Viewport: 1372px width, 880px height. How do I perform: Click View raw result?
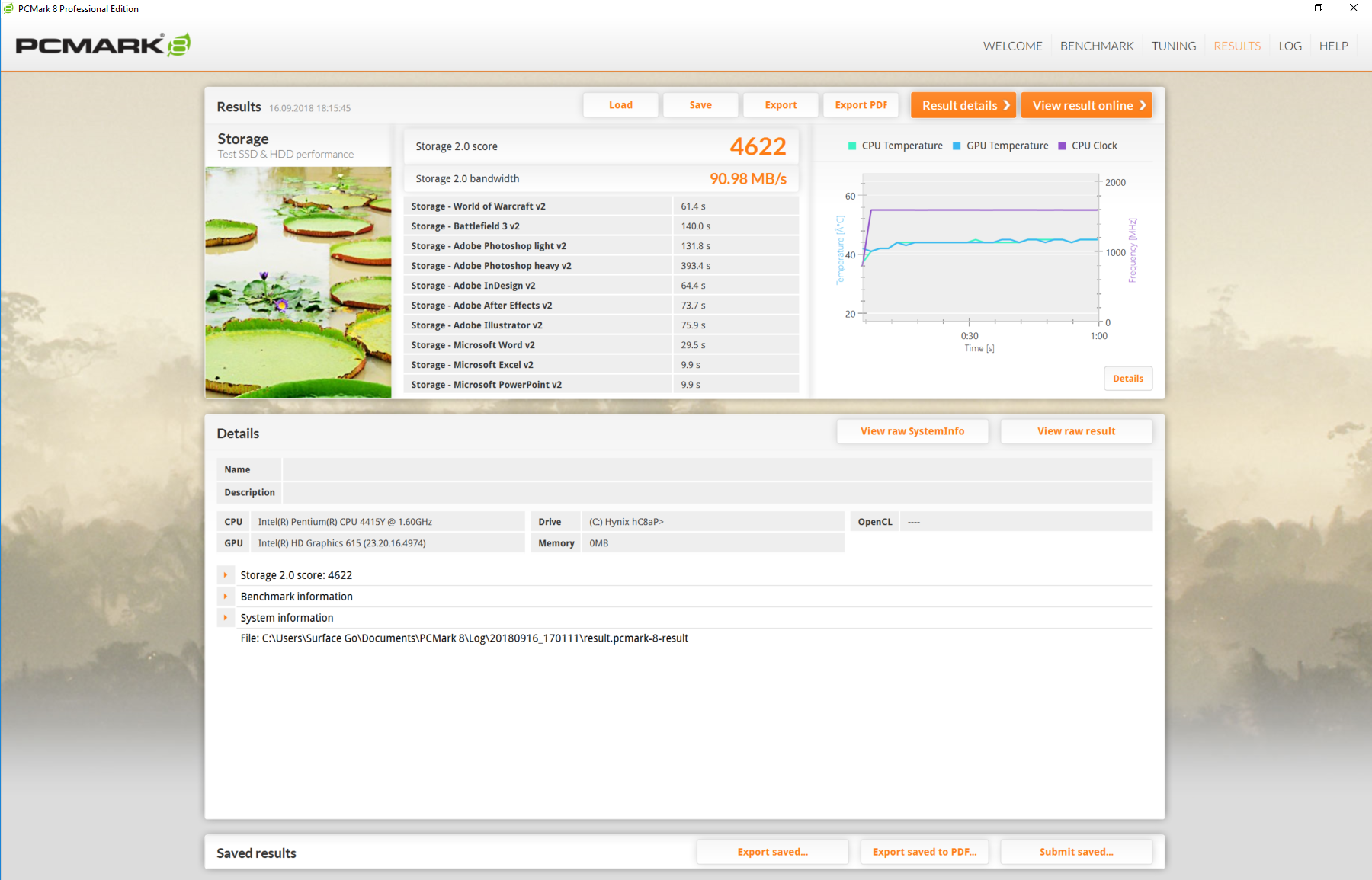coord(1076,431)
